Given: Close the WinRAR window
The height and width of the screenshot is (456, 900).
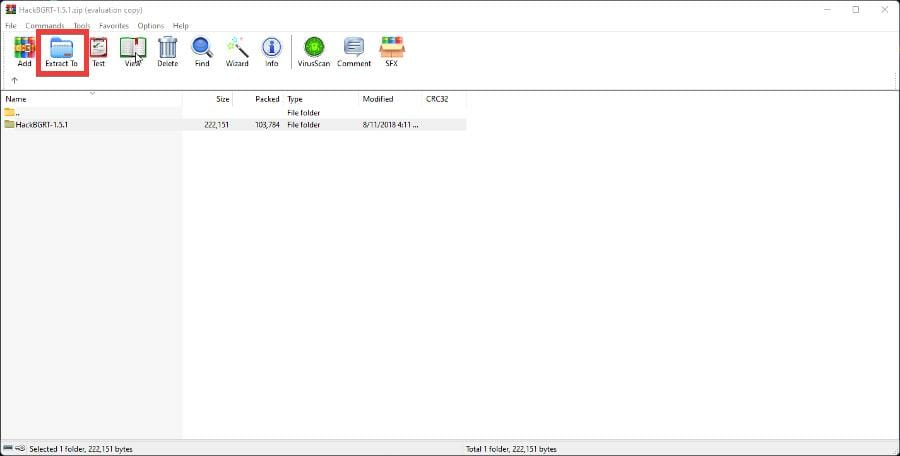Looking at the screenshot, I should (885, 10).
